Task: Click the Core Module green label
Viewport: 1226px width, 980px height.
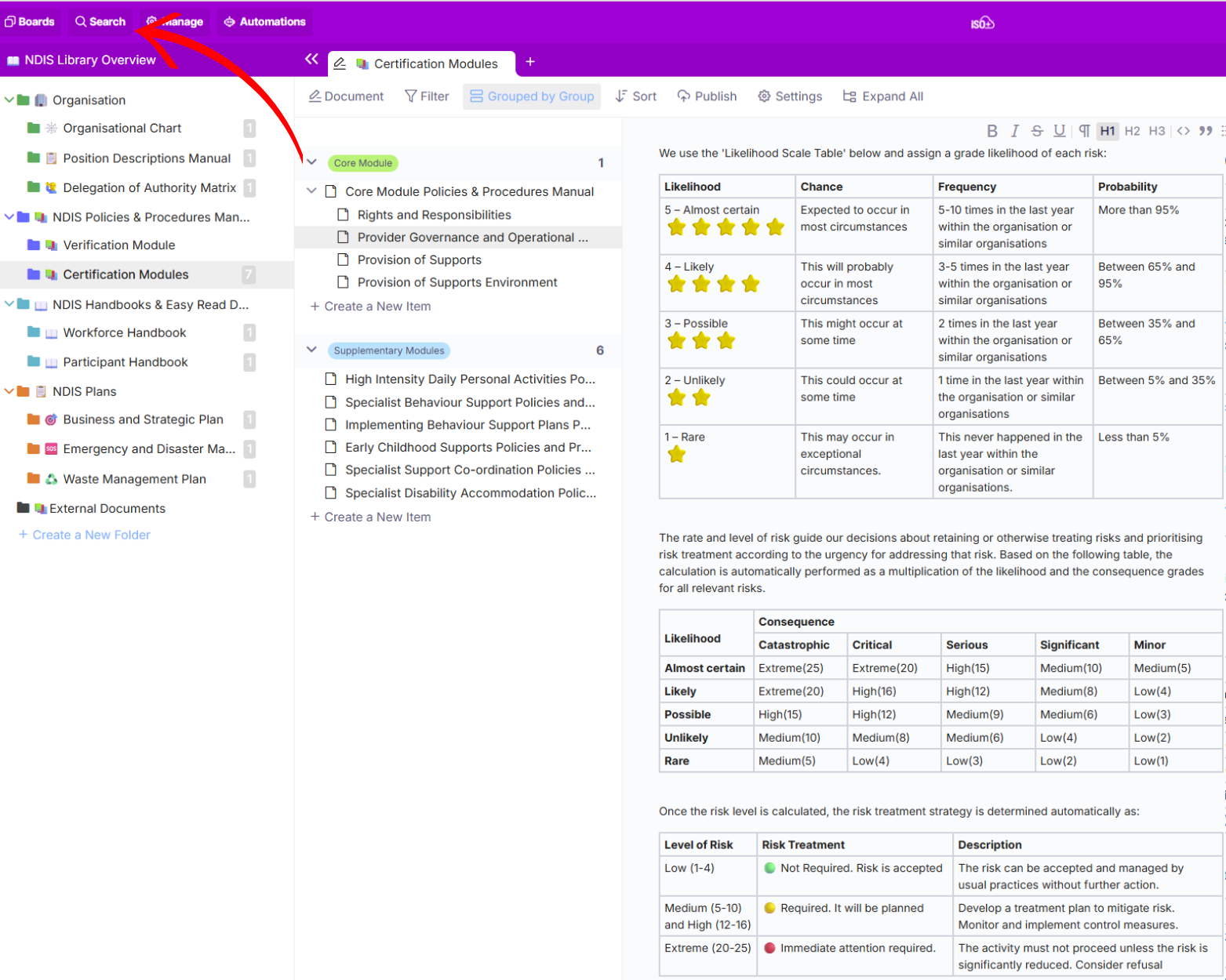Action: point(362,163)
